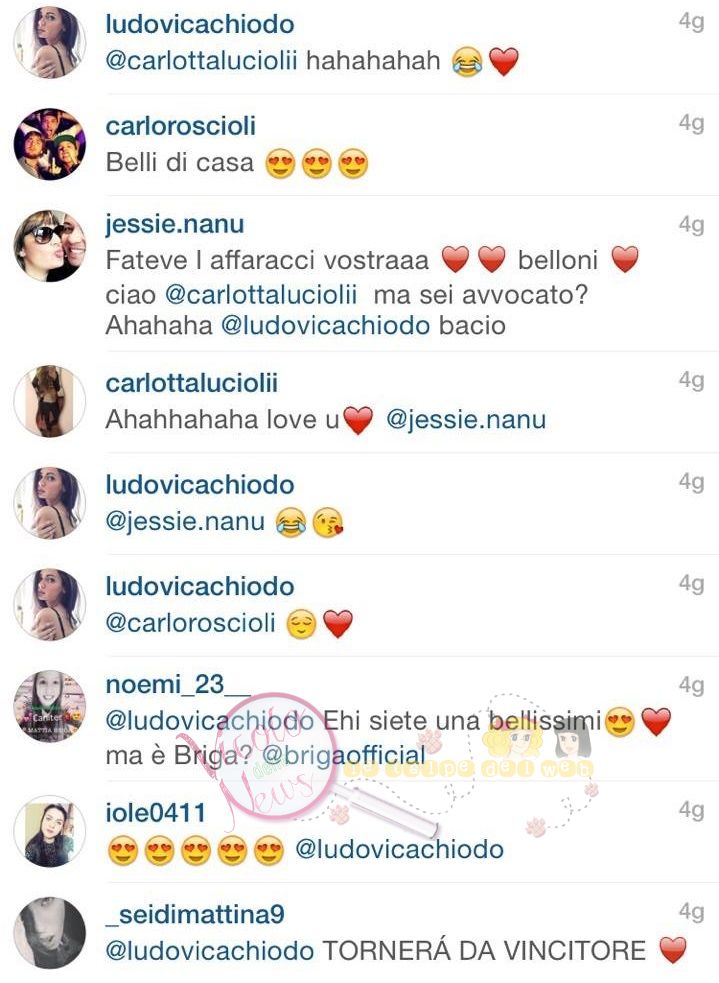Open the iole0411 username

(x=155, y=813)
